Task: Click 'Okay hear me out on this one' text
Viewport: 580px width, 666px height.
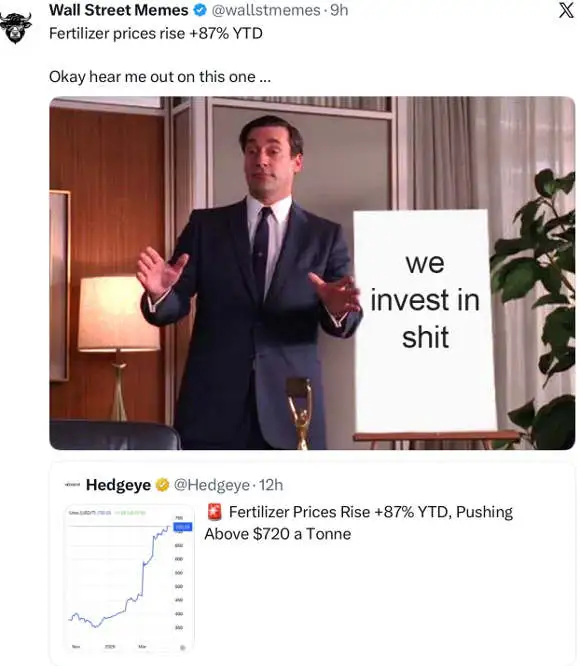Action: [160, 77]
